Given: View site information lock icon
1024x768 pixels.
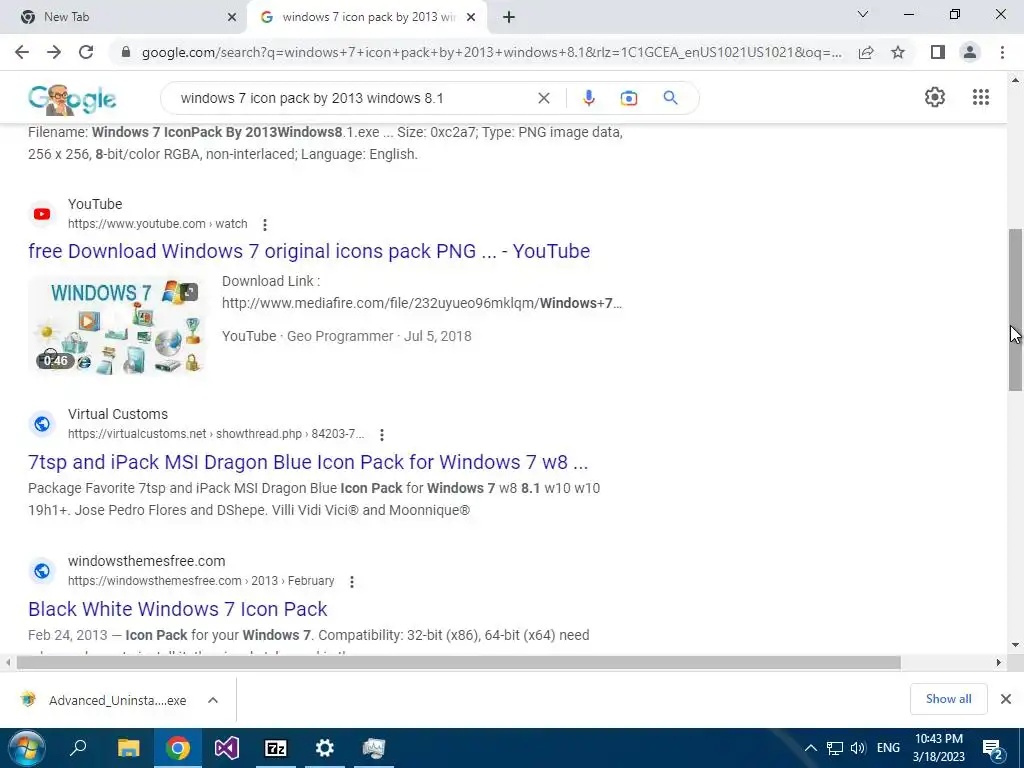Looking at the screenshot, I should click(126, 52).
